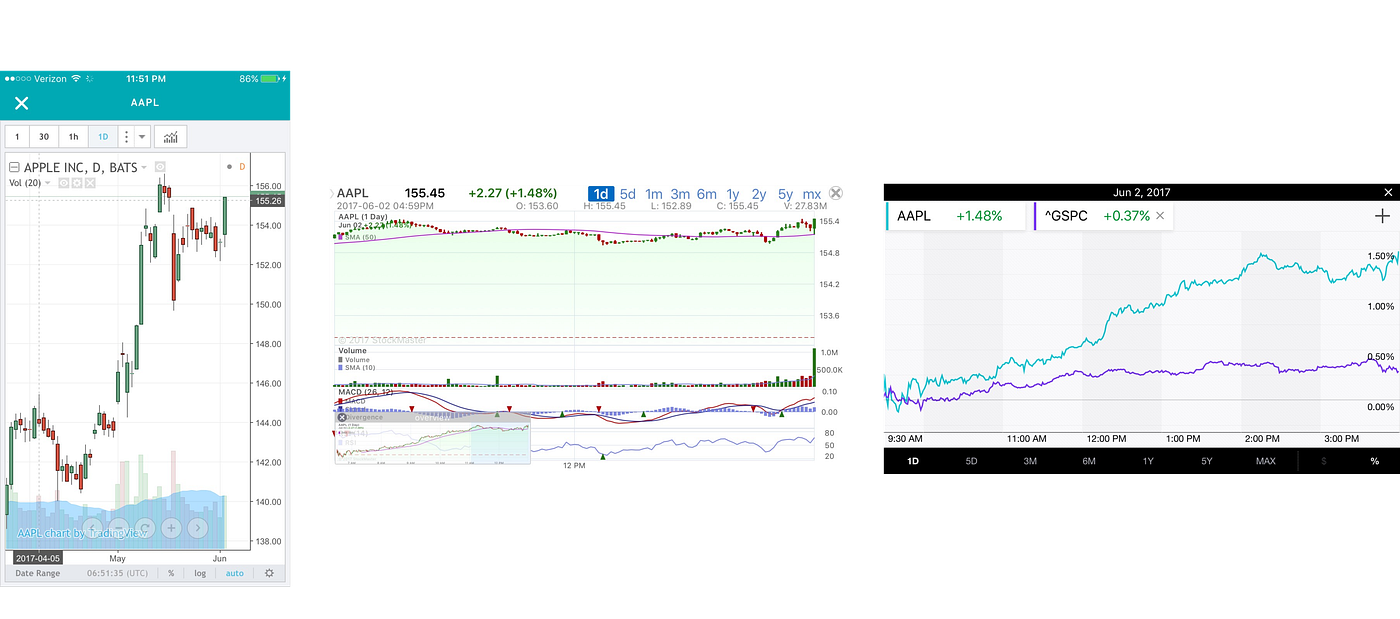Select the 5Y tab in the black range bar
The height and width of the screenshot is (619, 1400).
tap(1207, 461)
